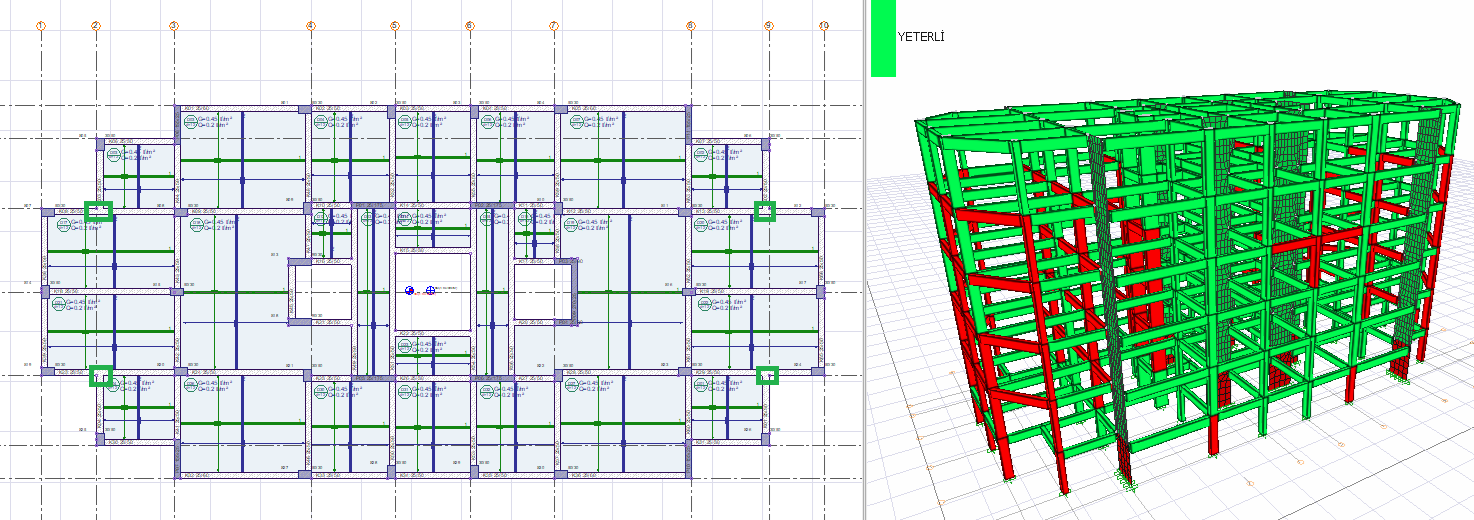
Task: Click the blue-red filled center point marker
Action: [410, 290]
